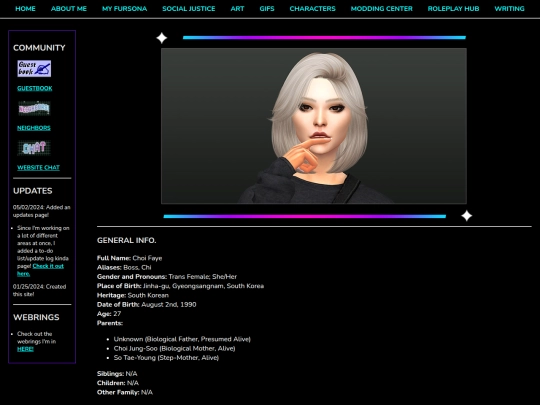
Task: Click the 'Place of Birth' line
Action: pyautogui.click(x=180, y=286)
